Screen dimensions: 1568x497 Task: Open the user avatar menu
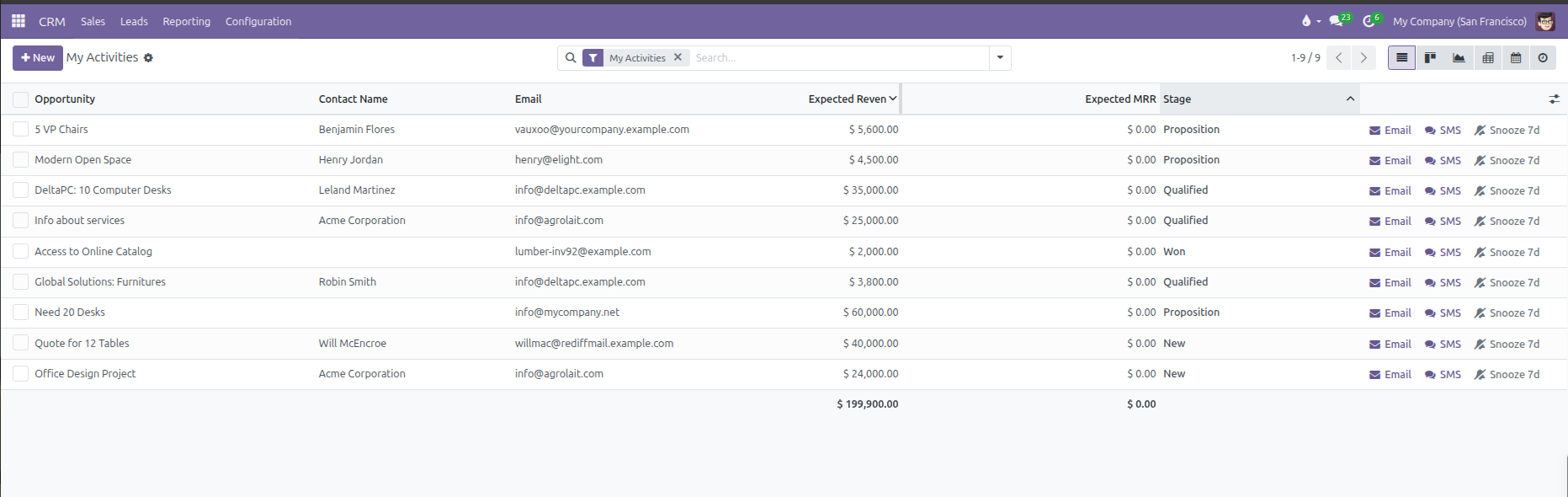tap(1545, 21)
